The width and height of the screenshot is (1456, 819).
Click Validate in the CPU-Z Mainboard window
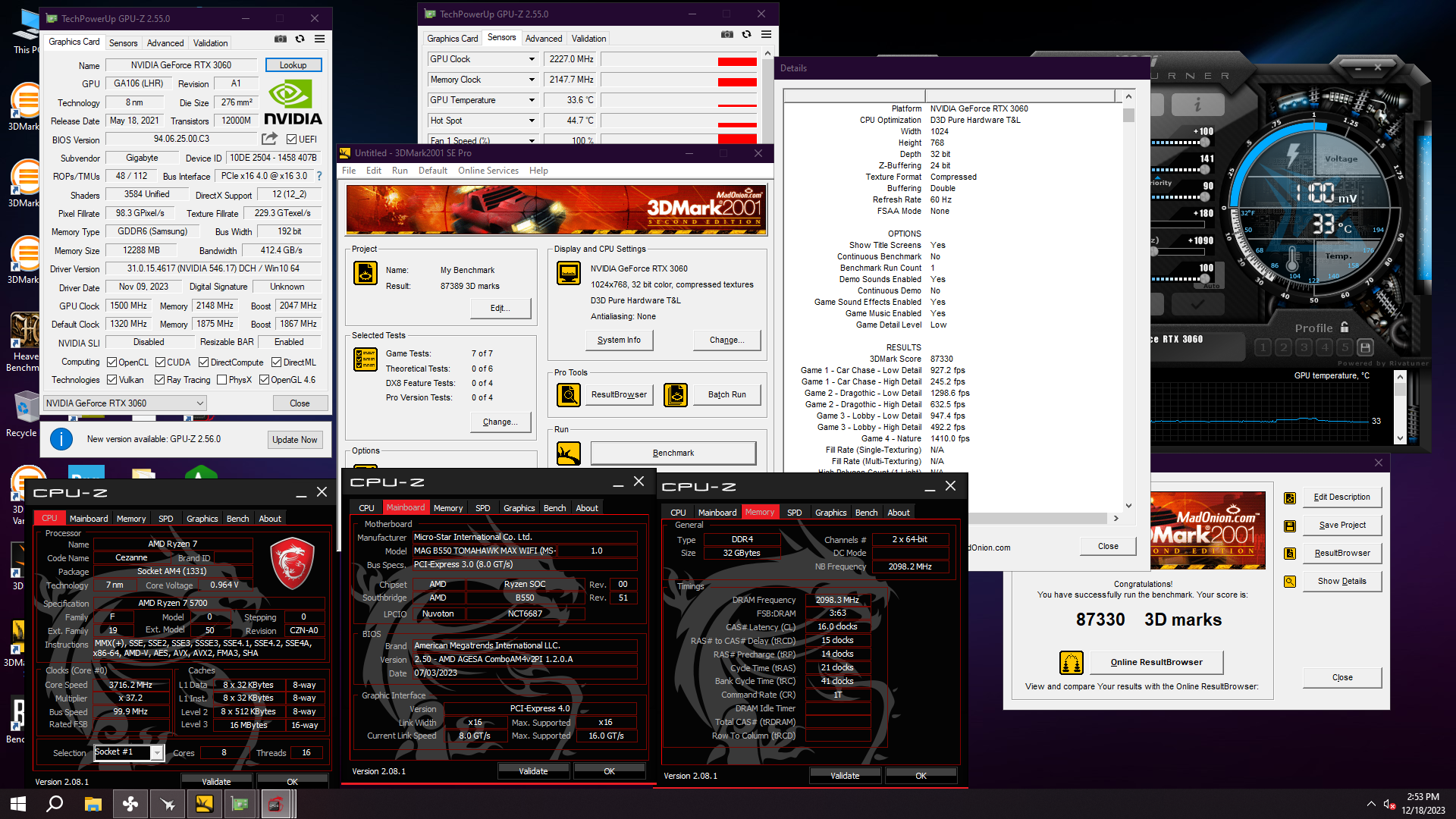(x=533, y=771)
